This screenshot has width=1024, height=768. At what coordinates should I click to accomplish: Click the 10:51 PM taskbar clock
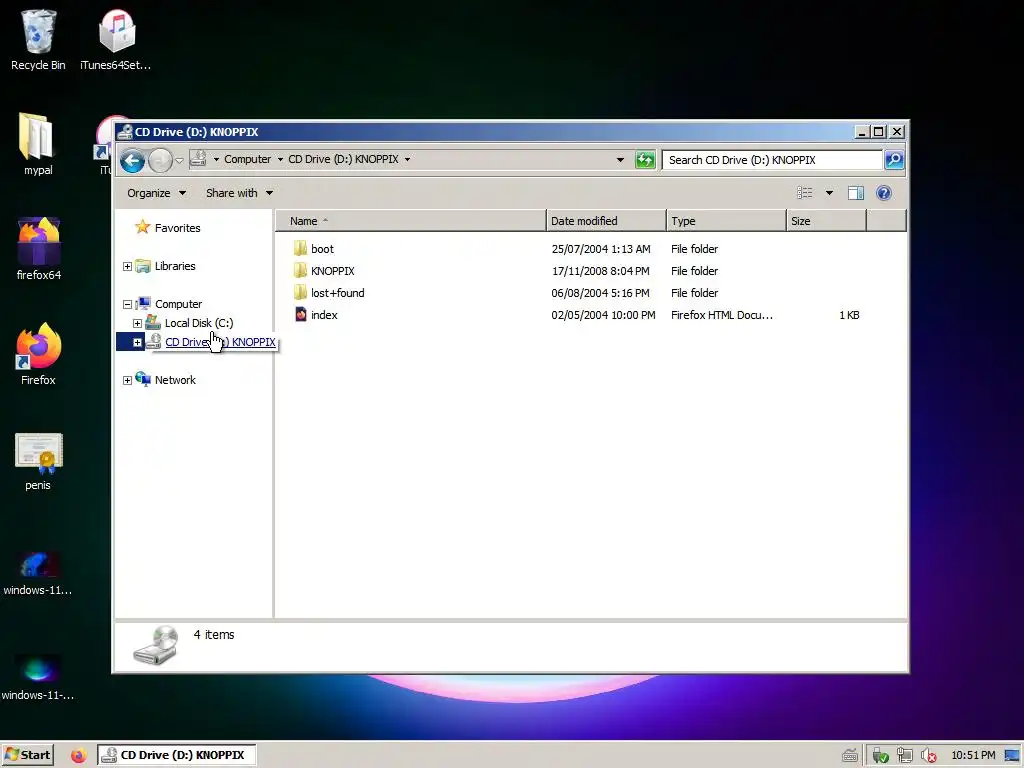(973, 756)
